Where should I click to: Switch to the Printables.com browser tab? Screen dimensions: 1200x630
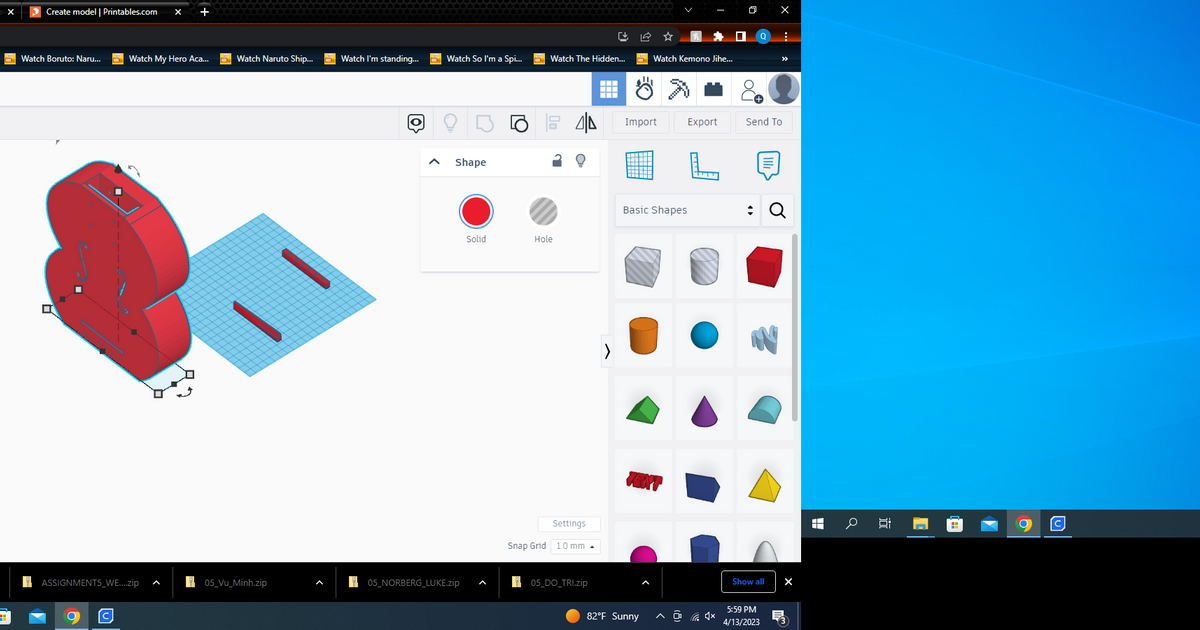(100, 12)
